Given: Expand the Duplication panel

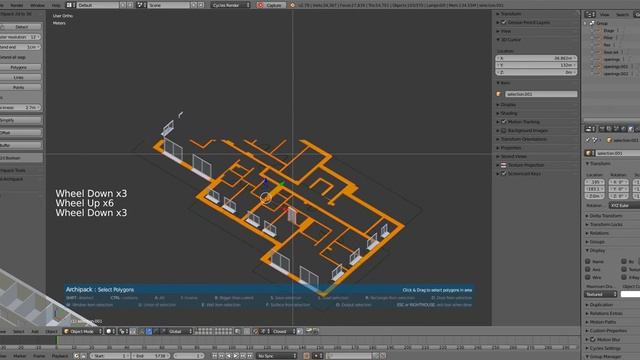Looking at the screenshot, I should (601, 304).
